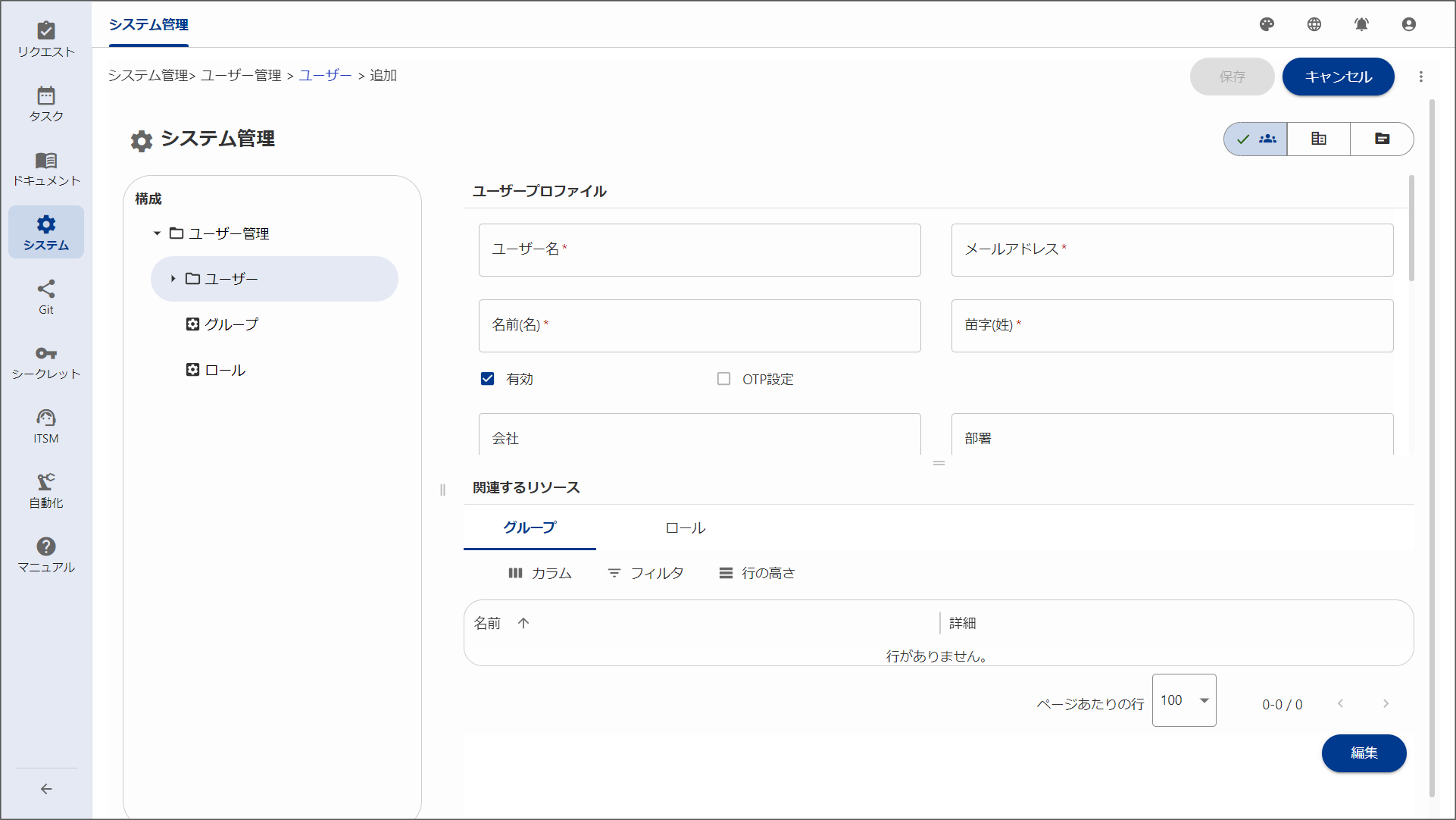The width and height of the screenshot is (1456, 820).
Task: Click the horizontal panel resize handle
Action: pos(939,463)
